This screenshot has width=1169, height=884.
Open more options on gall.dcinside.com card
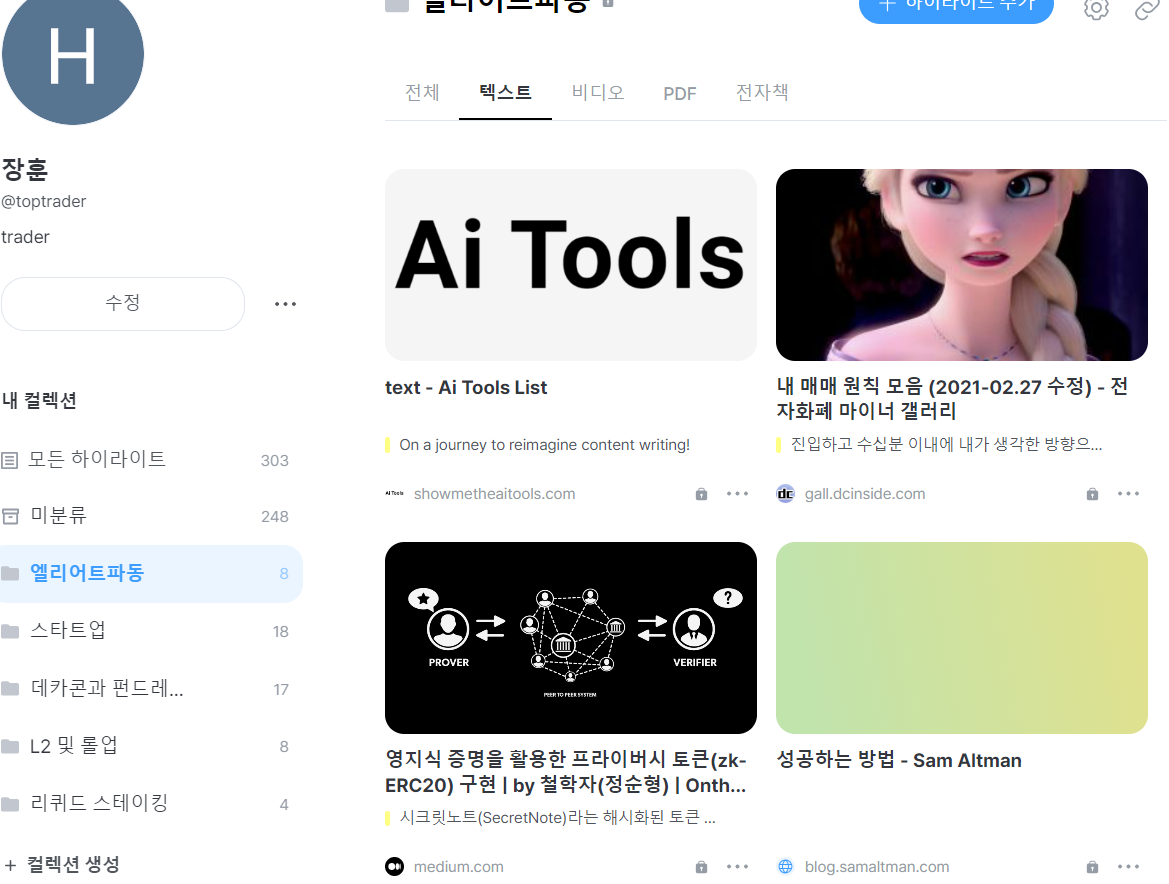pyautogui.click(x=1128, y=493)
